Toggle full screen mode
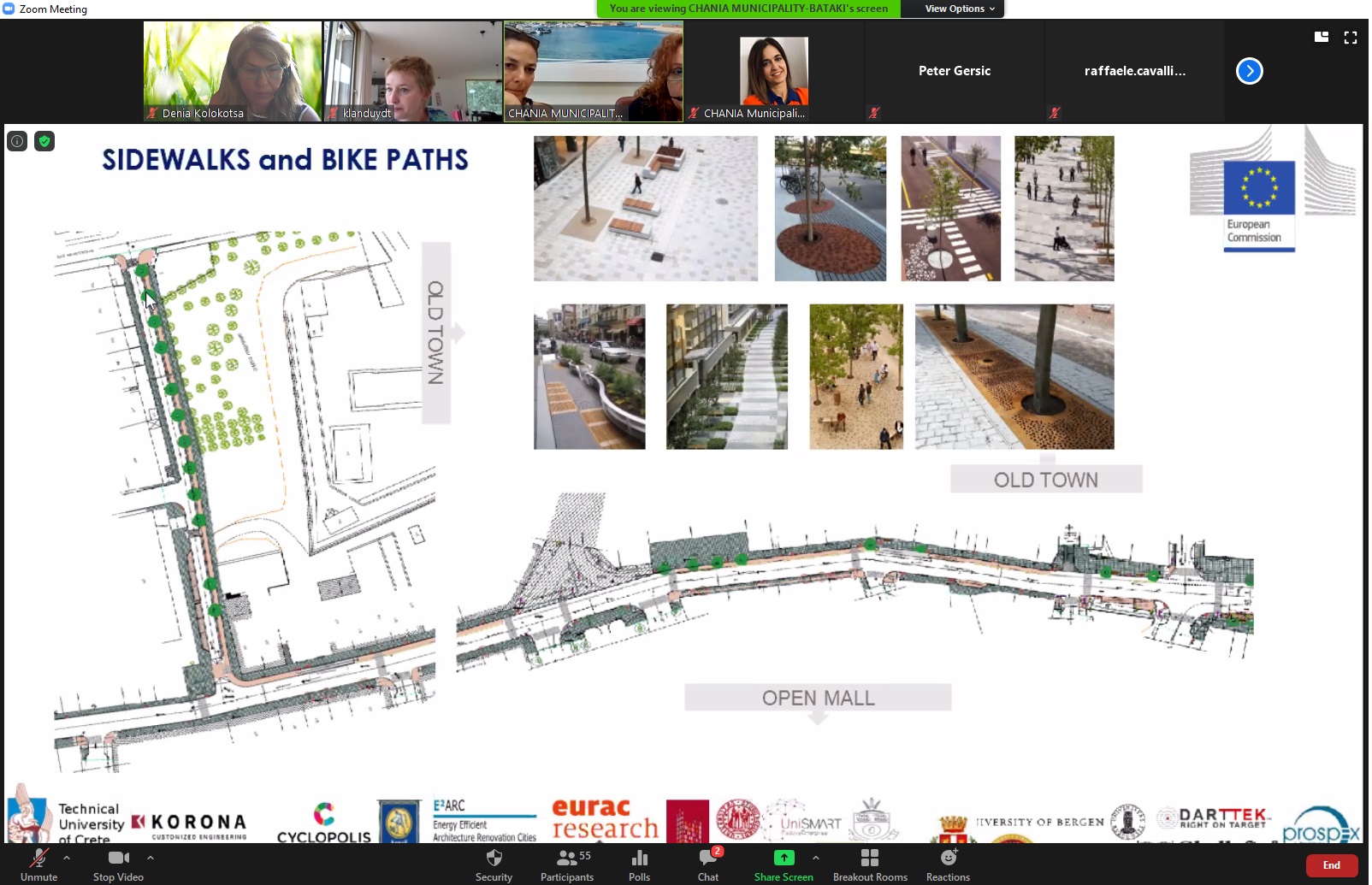The image size is (1372, 885). (1351, 38)
